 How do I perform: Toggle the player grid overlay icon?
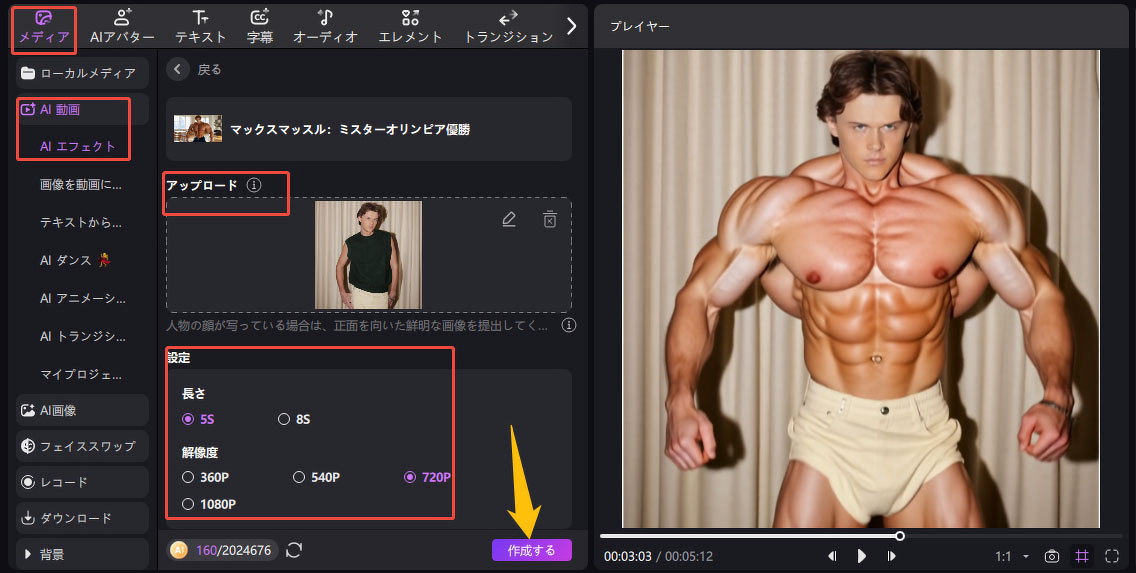tap(1082, 556)
